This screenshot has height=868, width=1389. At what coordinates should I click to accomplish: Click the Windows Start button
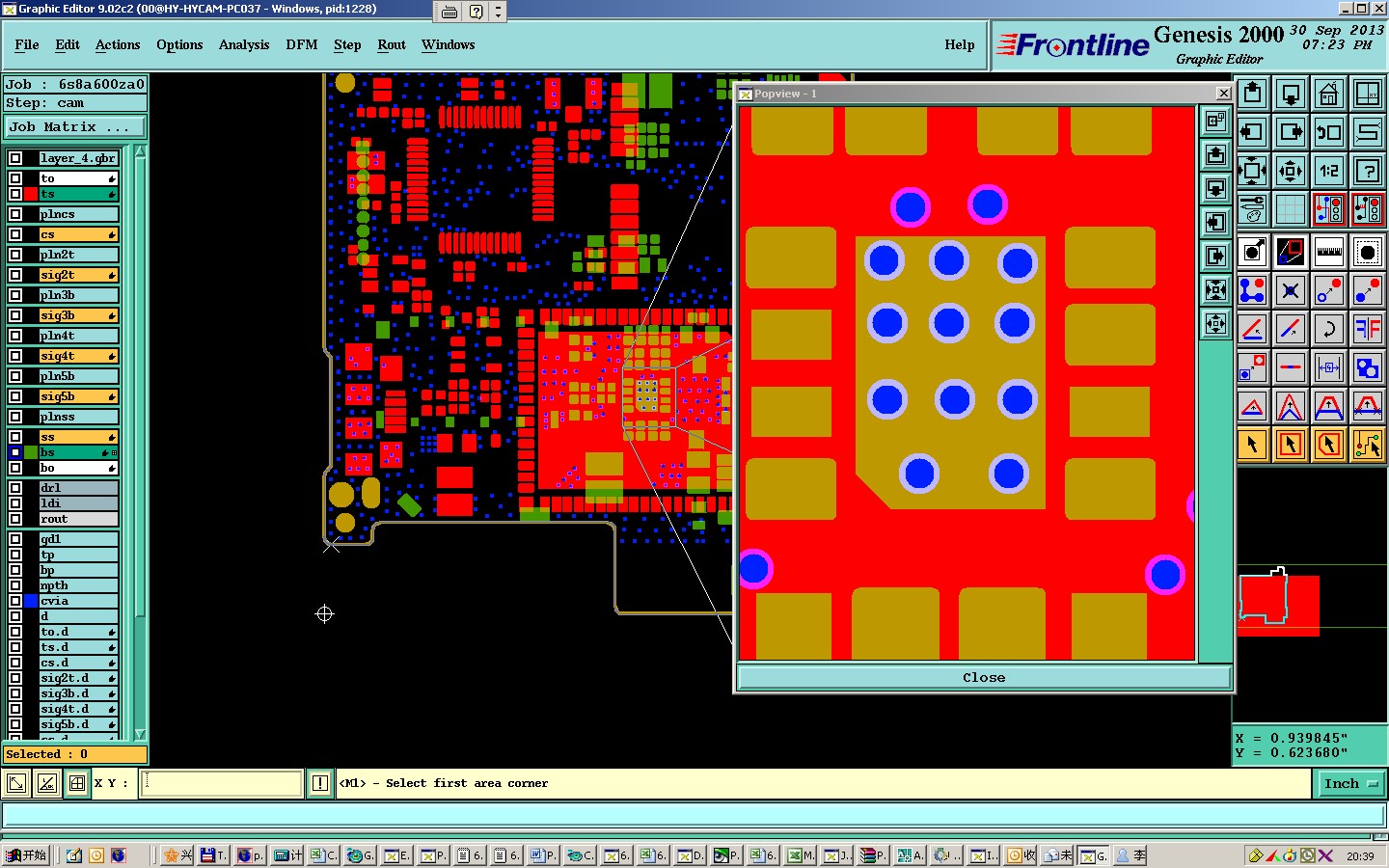pos(26,855)
